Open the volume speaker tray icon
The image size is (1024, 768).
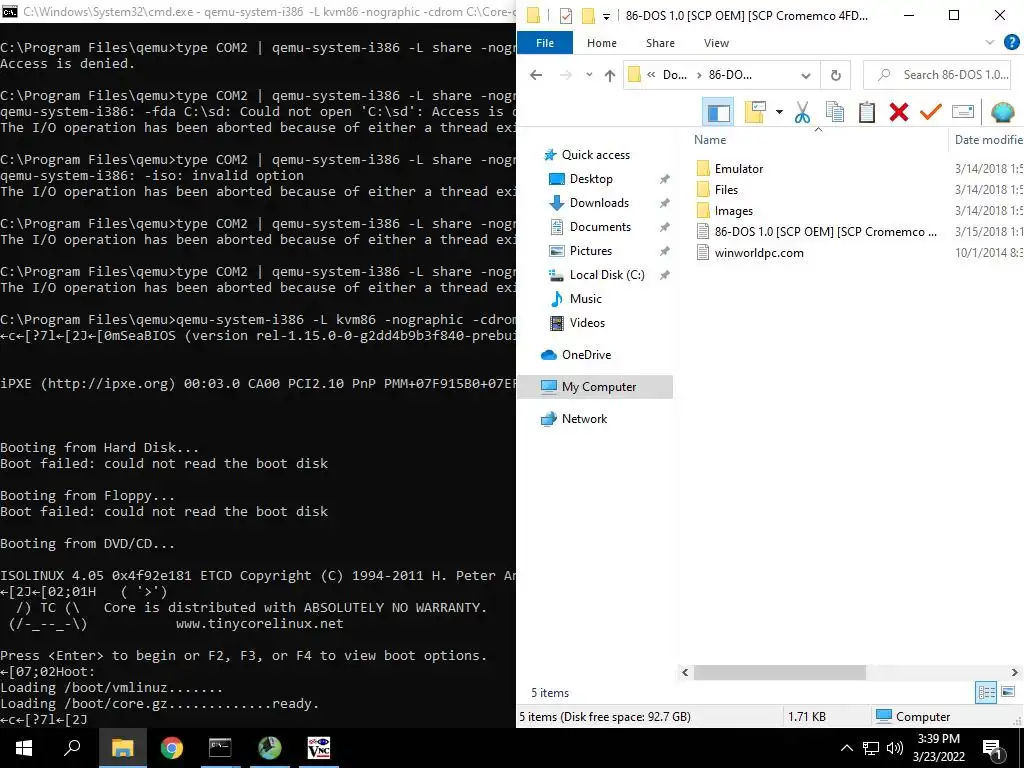point(895,748)
